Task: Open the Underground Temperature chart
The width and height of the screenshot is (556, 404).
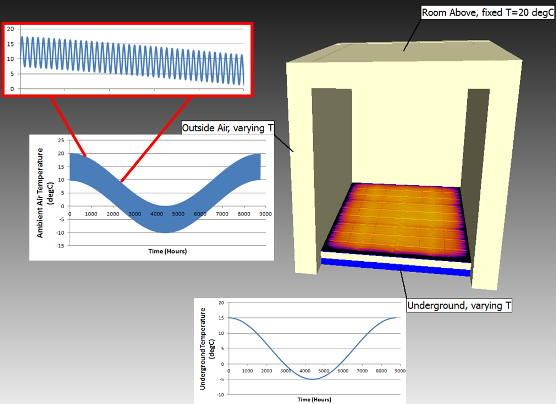Action: 300,351
